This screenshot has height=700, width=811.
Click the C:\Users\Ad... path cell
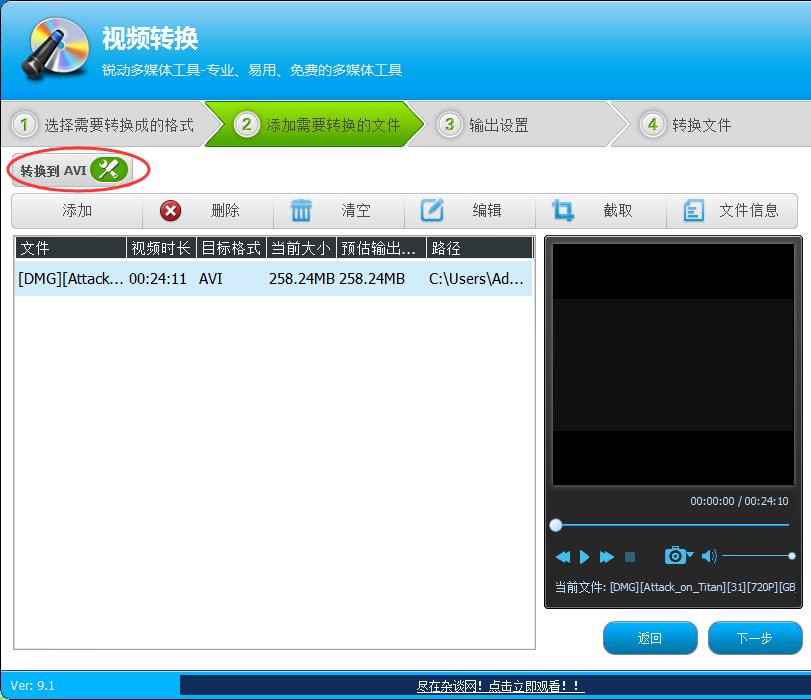pyautogui.click(x=476, y=279)
